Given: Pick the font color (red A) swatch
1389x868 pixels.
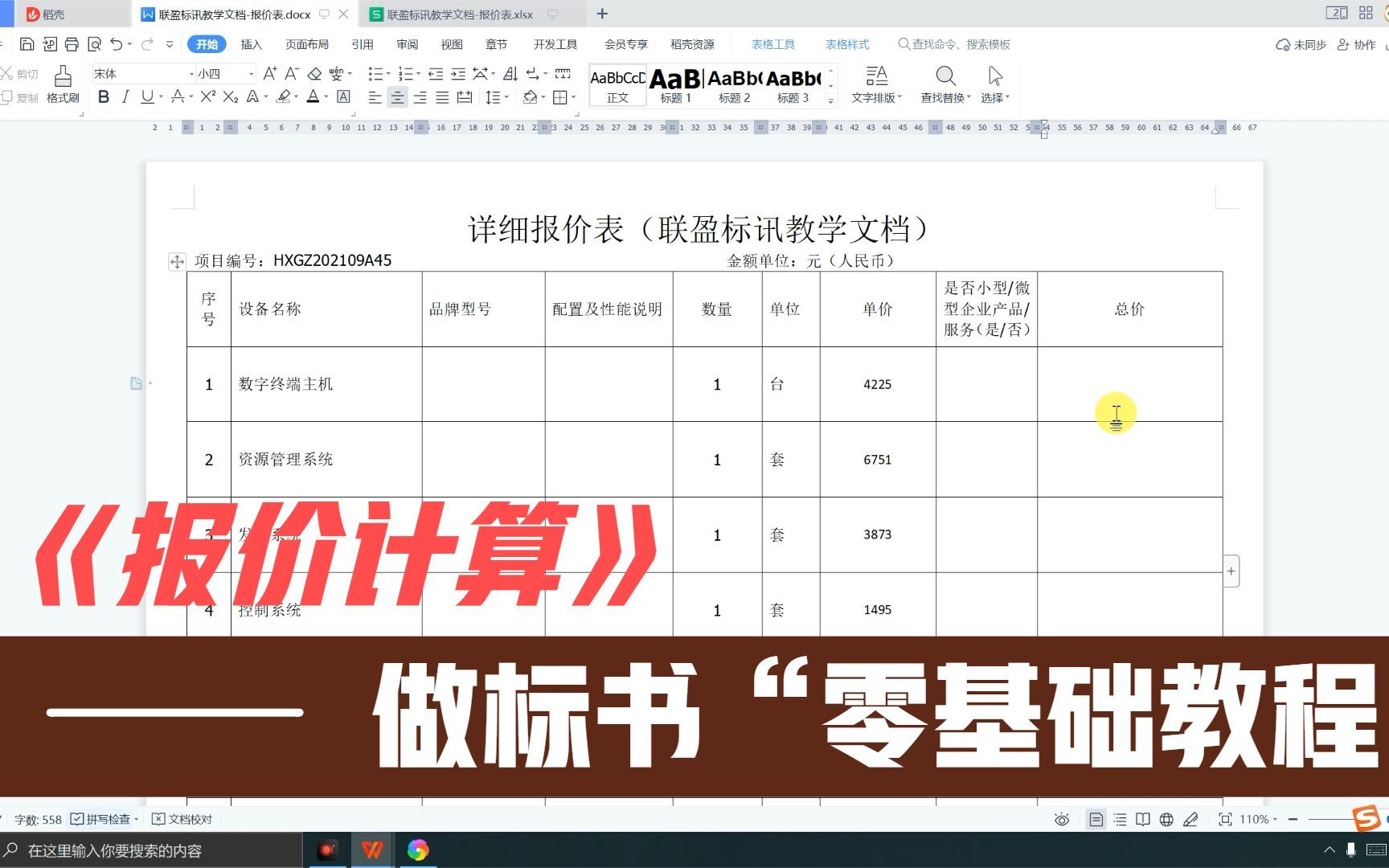Looking at the screenshot, I should (x=313, y=97).
